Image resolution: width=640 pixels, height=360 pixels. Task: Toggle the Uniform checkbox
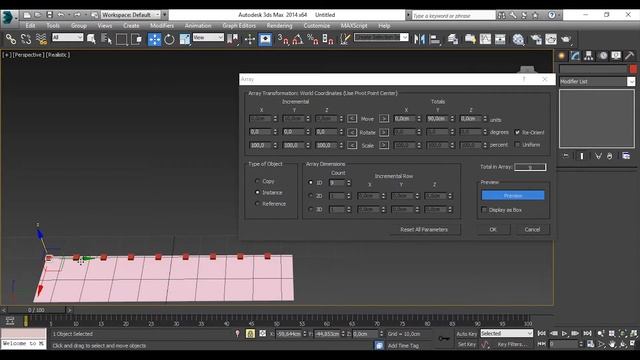point(517,144)
